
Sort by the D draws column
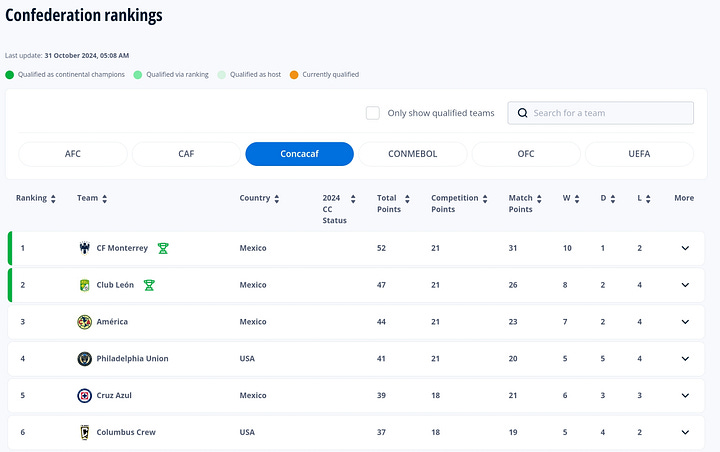pyautogui.click(x=613, y=198)
